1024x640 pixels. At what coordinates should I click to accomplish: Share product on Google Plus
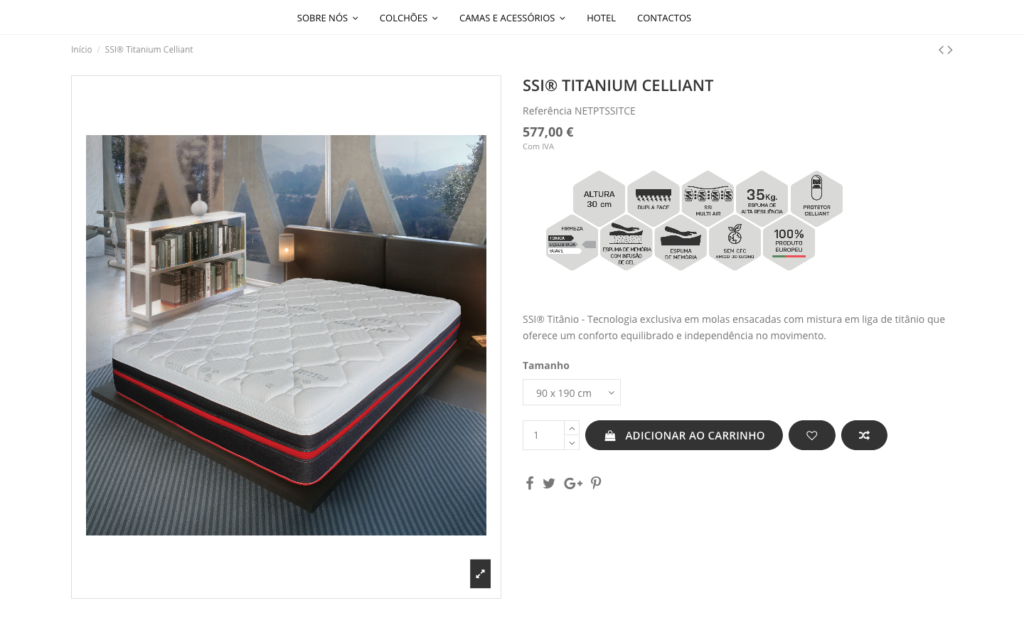pyautogui.click(x=573, y=483)
